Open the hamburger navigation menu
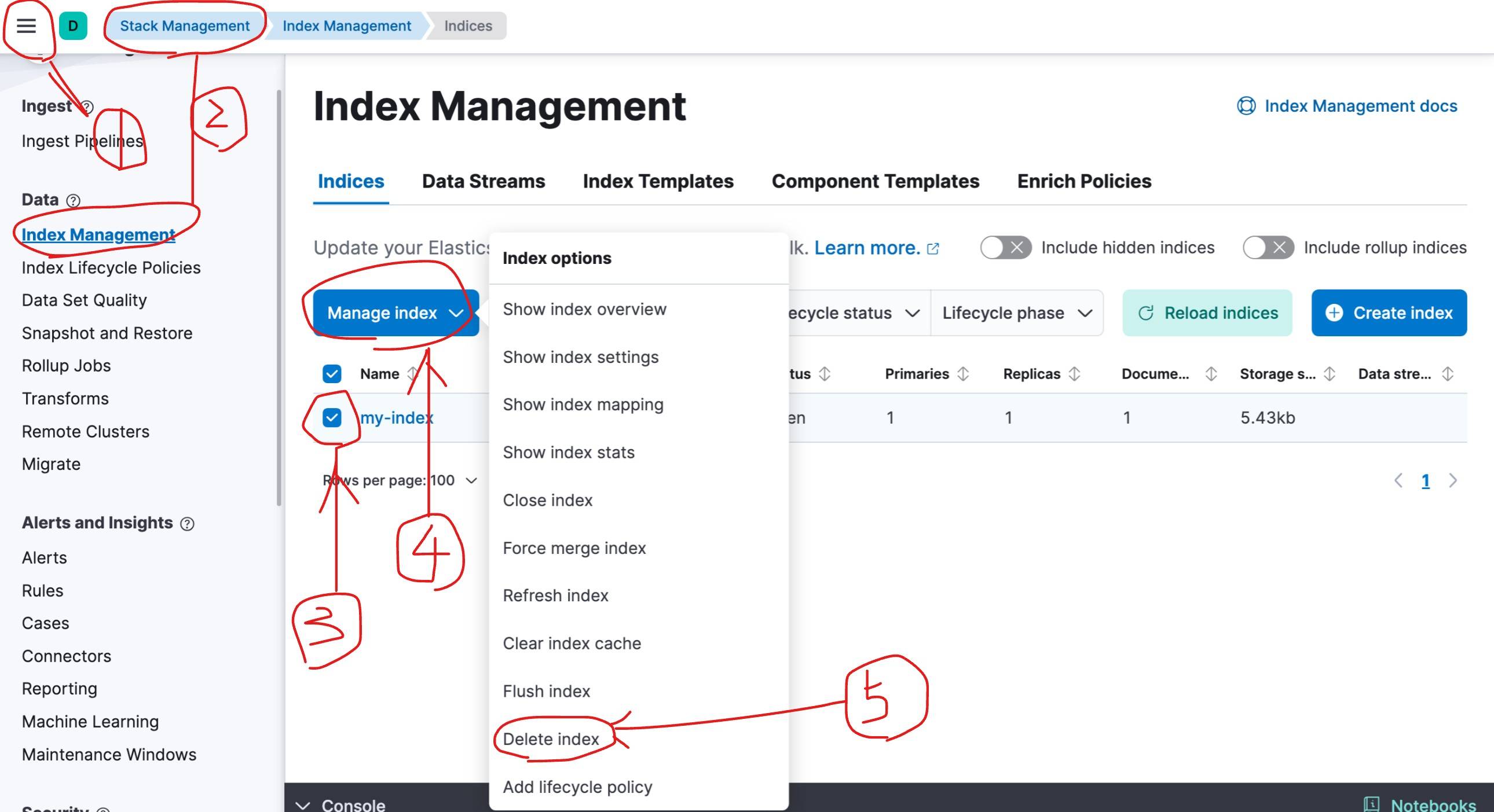This screenshot has height=812, width=1494. point(26,25)
